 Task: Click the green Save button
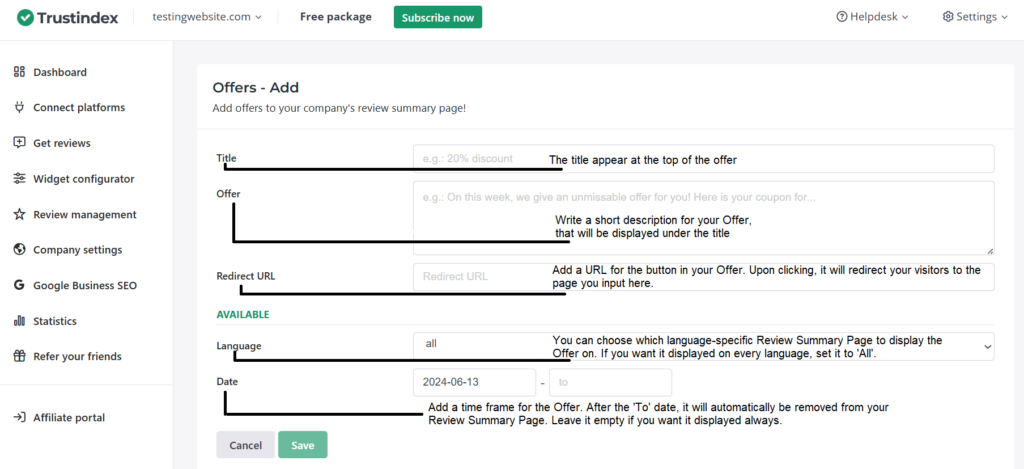(x=302, y=445)
